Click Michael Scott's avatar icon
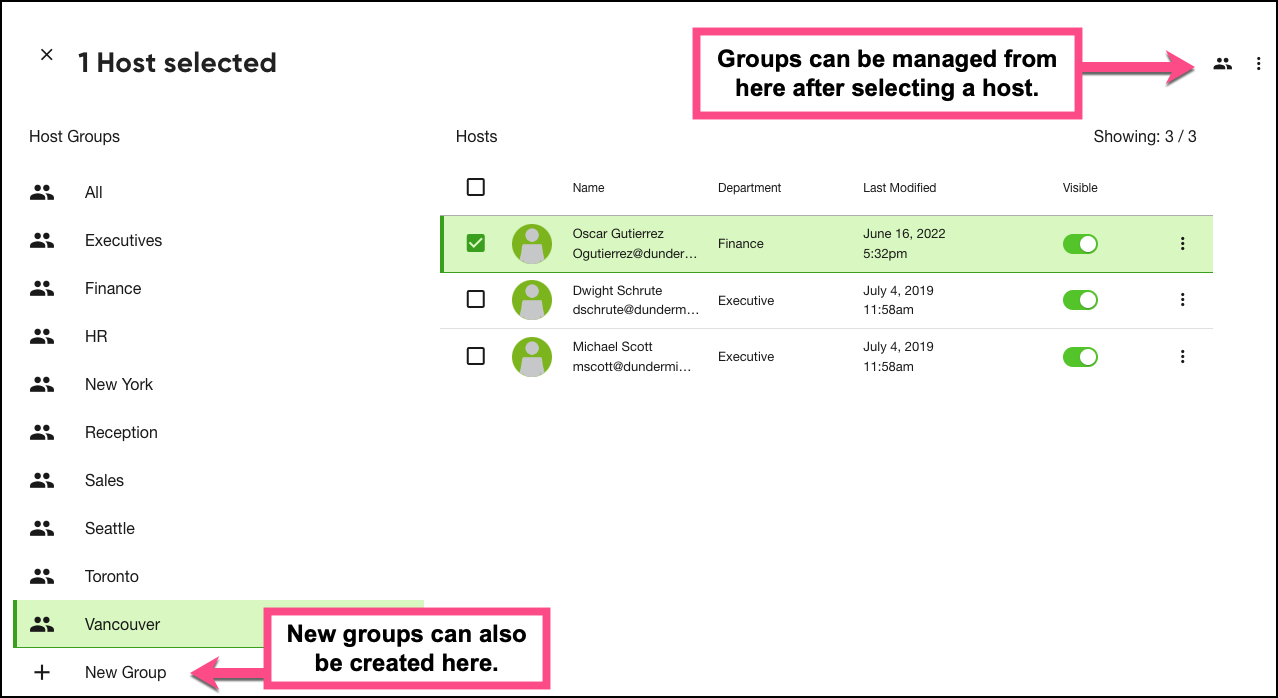 [x=532, y=357]
